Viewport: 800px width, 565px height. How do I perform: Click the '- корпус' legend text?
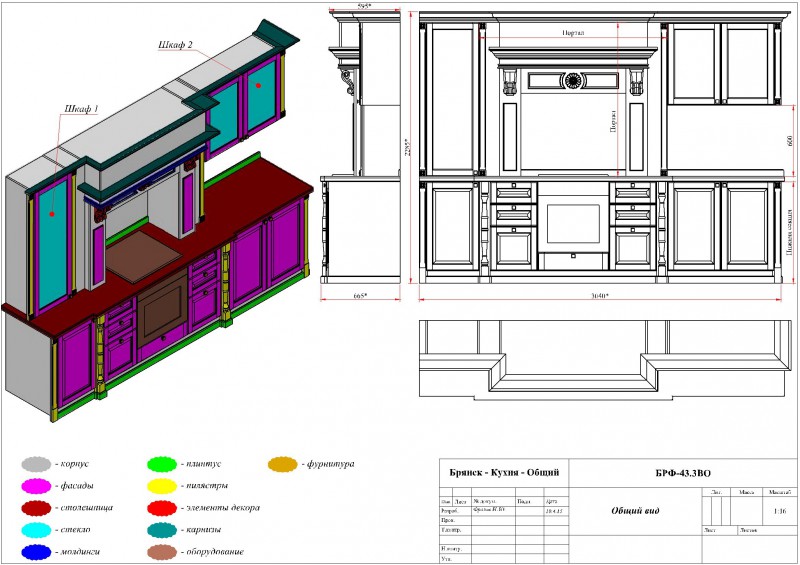click(72, 464)
